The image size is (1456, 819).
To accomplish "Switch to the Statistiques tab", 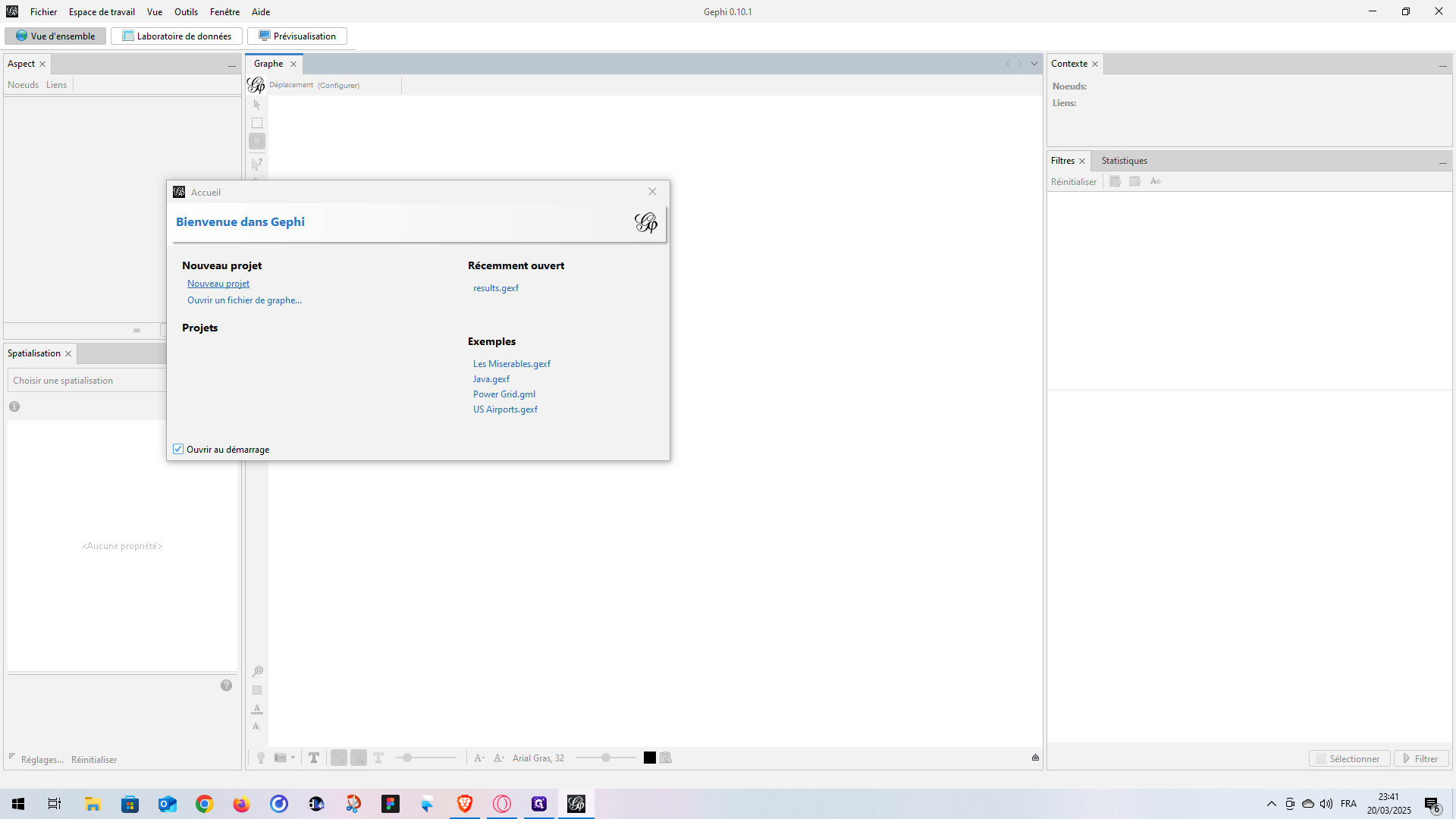I will point(1124,161).
